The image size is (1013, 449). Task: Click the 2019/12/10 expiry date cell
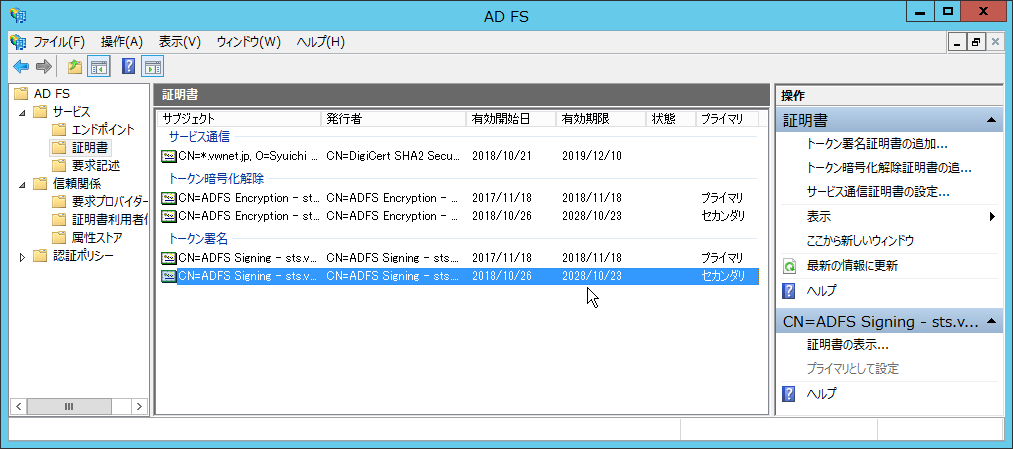click(x=592, y=156)
